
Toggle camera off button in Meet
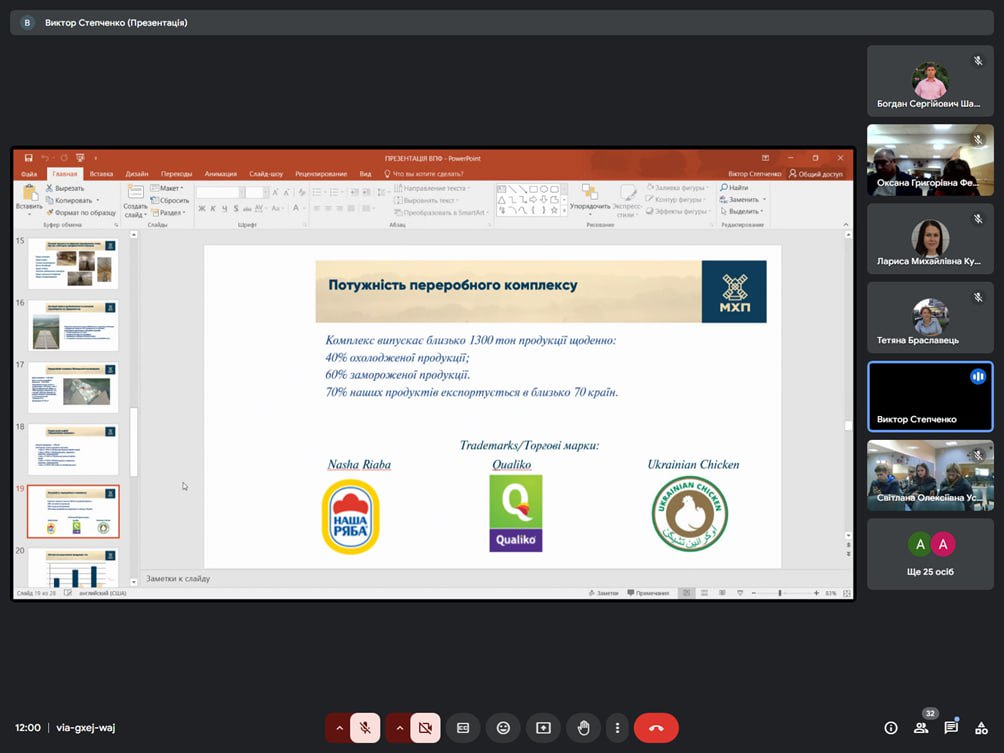[x=425, y=728]
